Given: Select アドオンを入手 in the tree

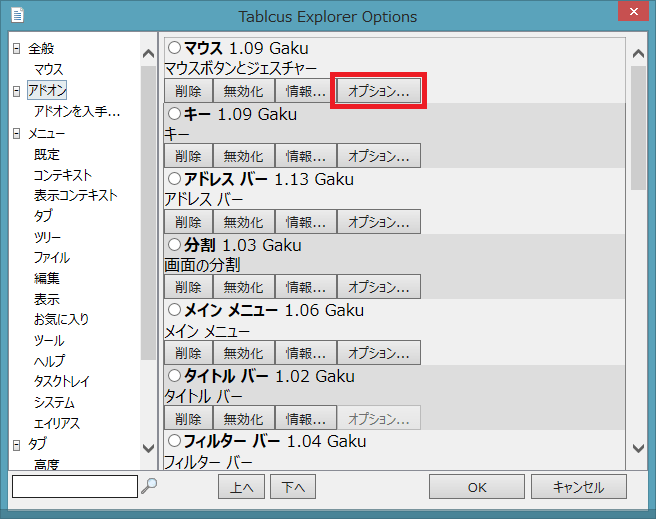Looking at the screenshot, I should point(77,112).
